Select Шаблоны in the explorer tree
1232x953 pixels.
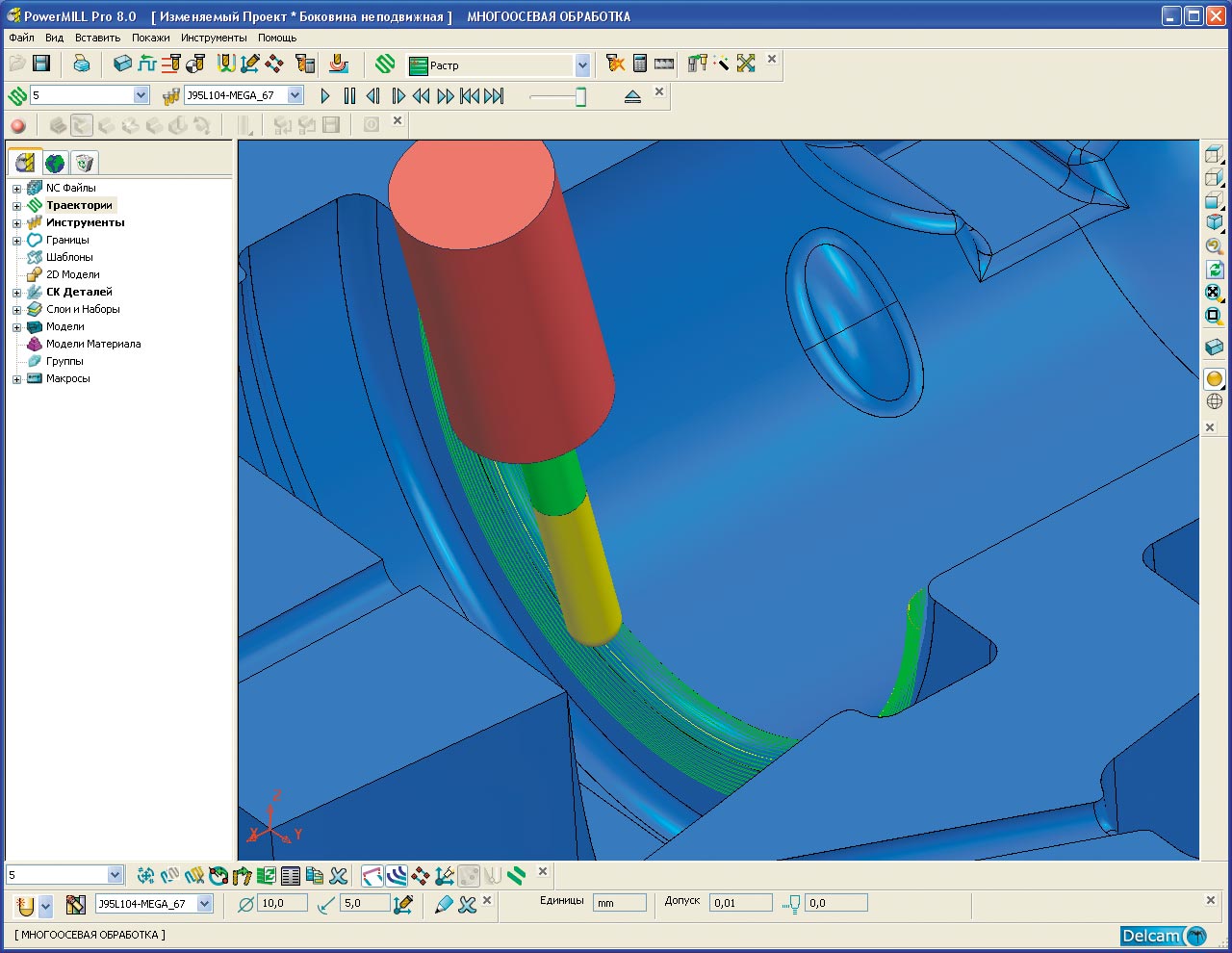pos(69,257)
